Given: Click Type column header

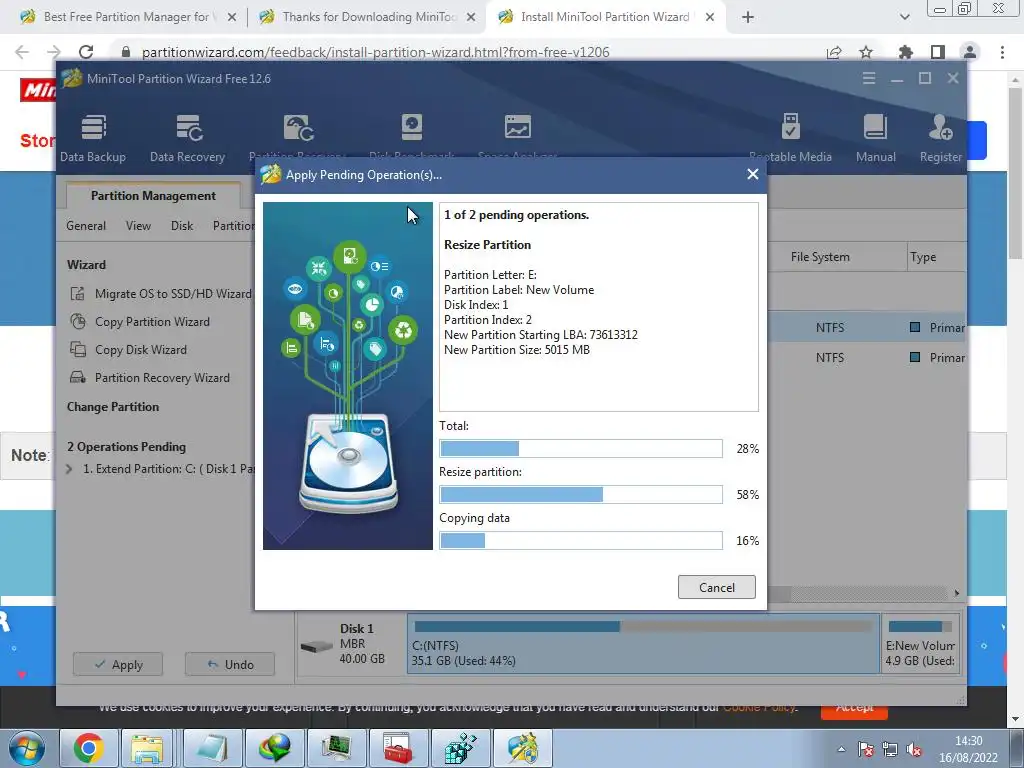Looking at the screenshot, I should [x=923, y=257].
